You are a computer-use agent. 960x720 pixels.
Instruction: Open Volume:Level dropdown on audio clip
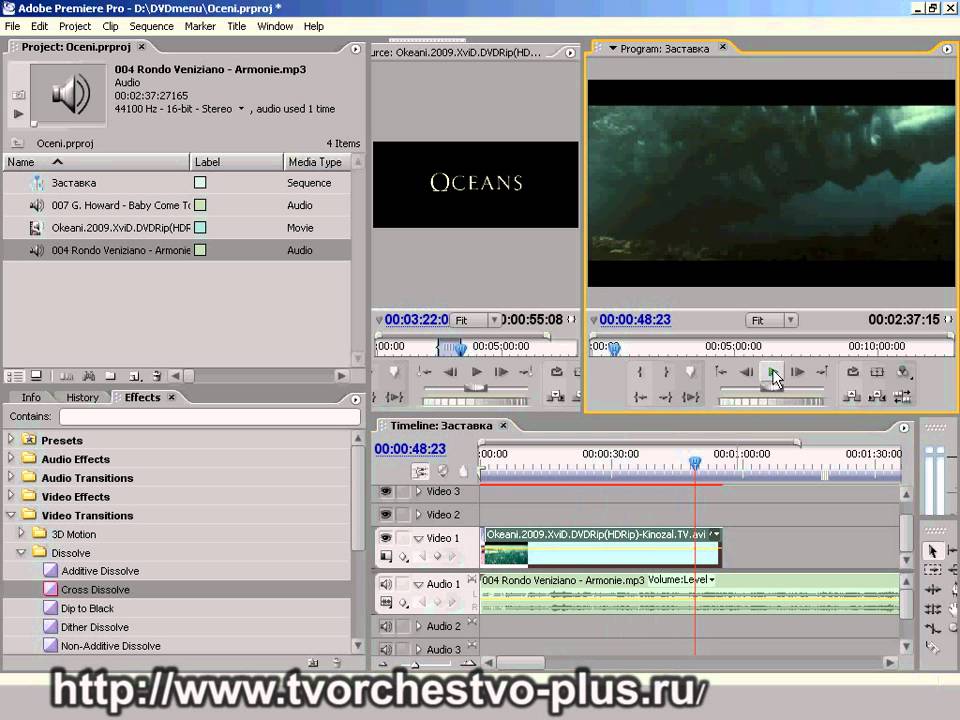[x=712, y=580]
